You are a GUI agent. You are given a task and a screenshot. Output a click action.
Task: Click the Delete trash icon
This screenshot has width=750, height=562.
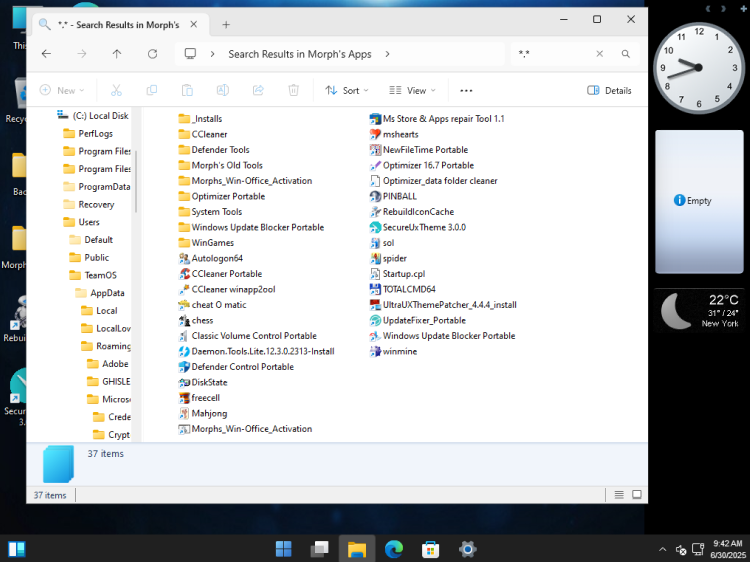pyautogui.click(x=294, y=90)
